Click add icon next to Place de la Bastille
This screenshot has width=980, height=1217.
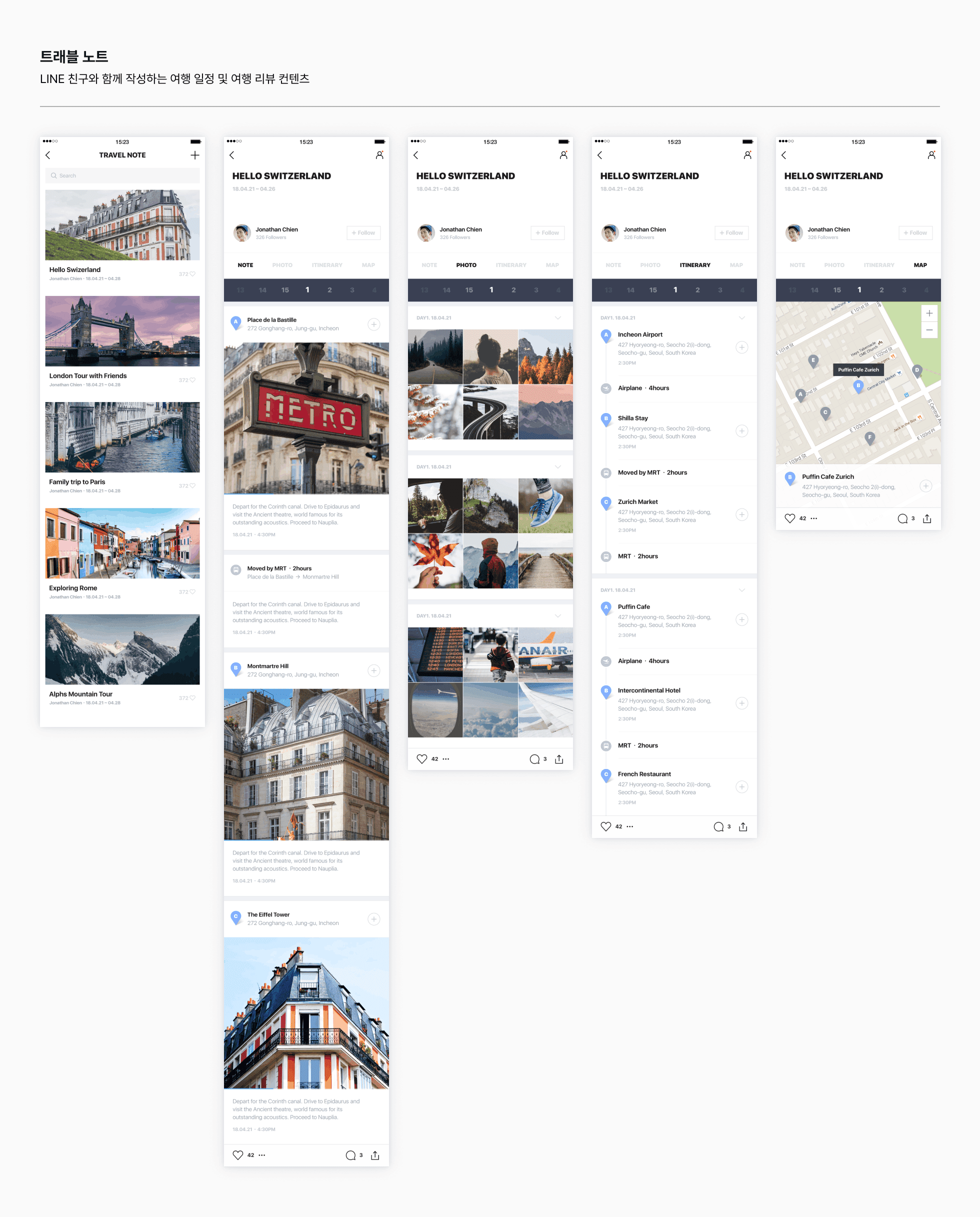pyautogui.click(x=373, y=324)
